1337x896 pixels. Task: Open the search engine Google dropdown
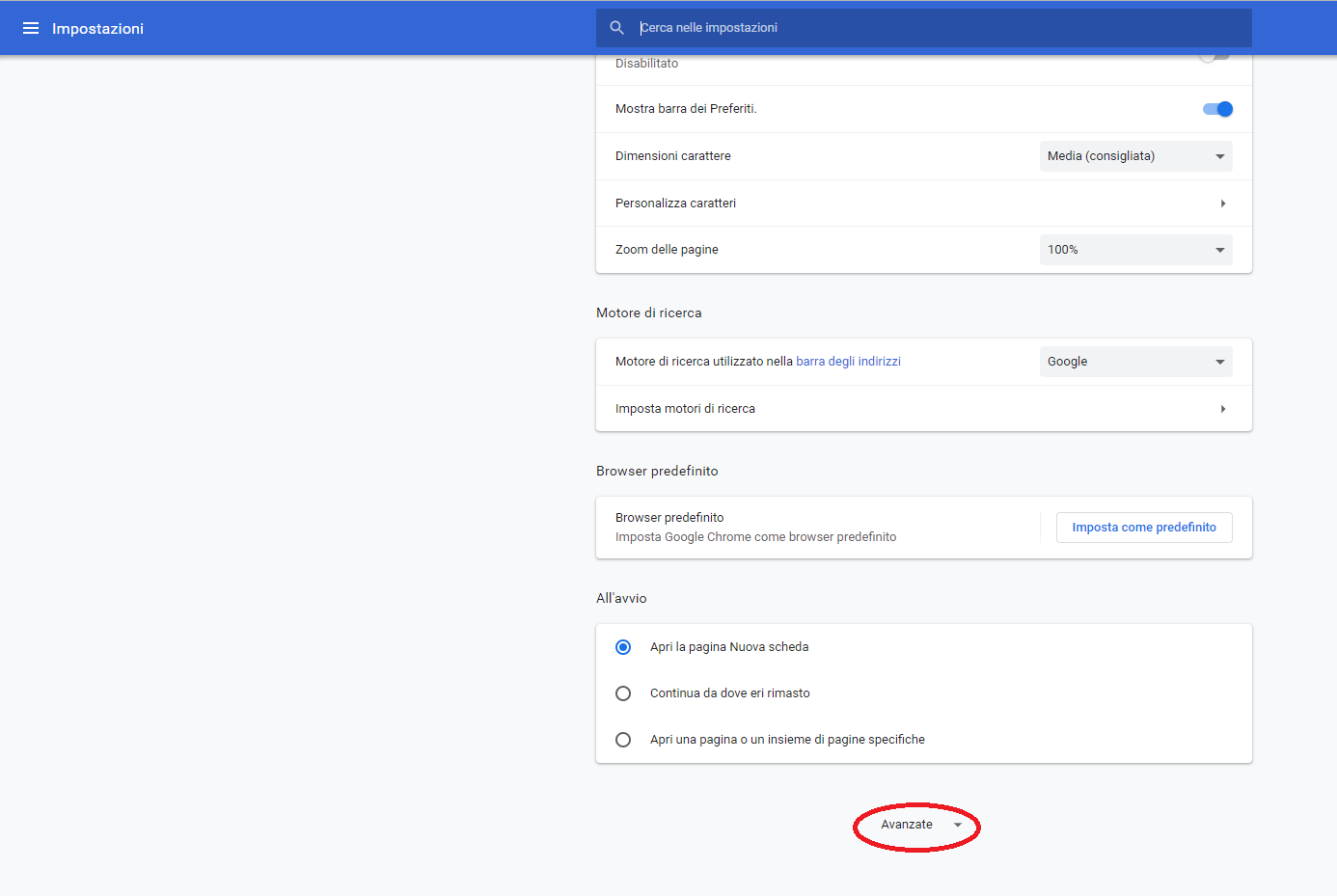1135,362
